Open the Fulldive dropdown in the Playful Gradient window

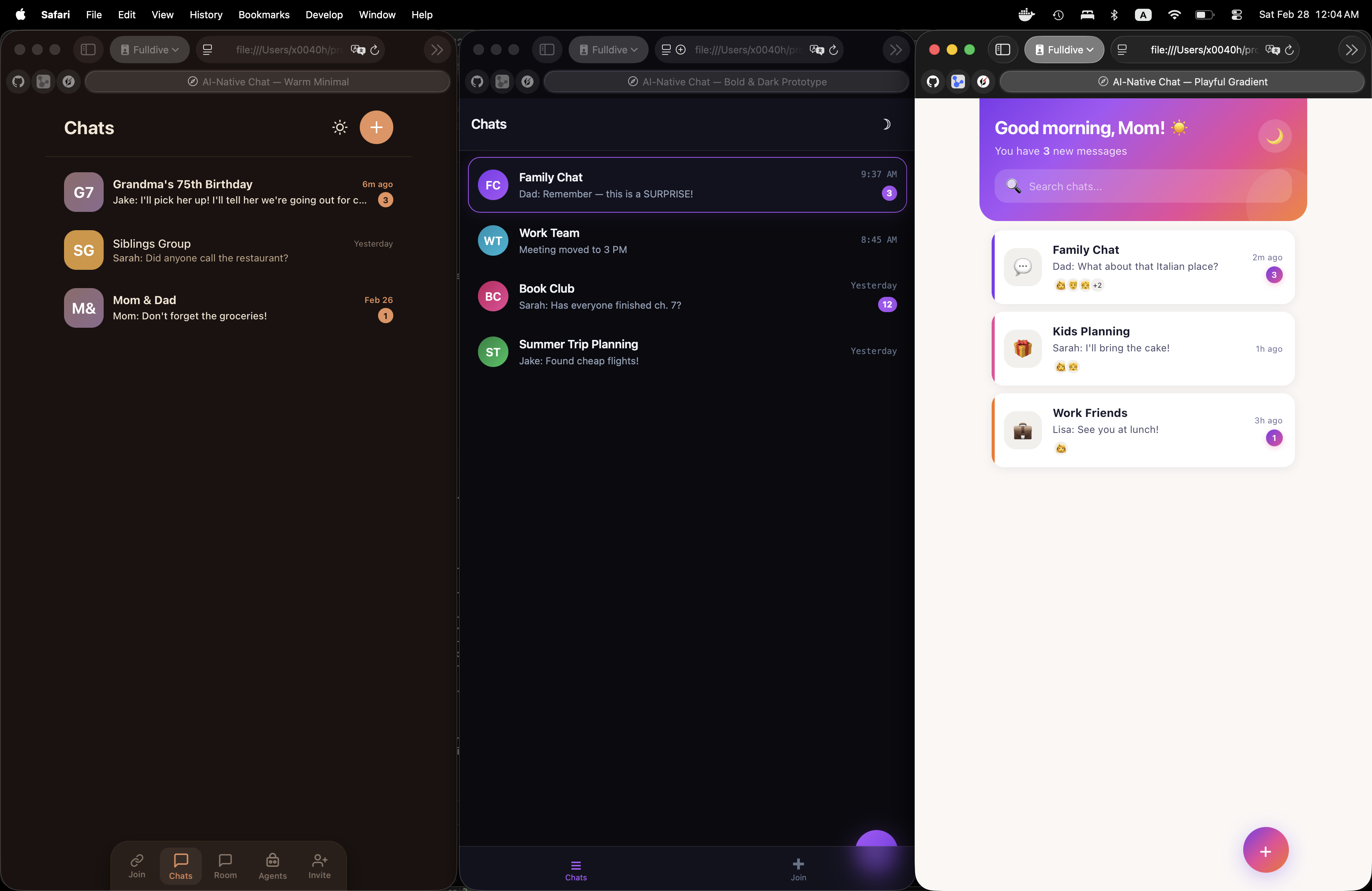pos(1064,50)
